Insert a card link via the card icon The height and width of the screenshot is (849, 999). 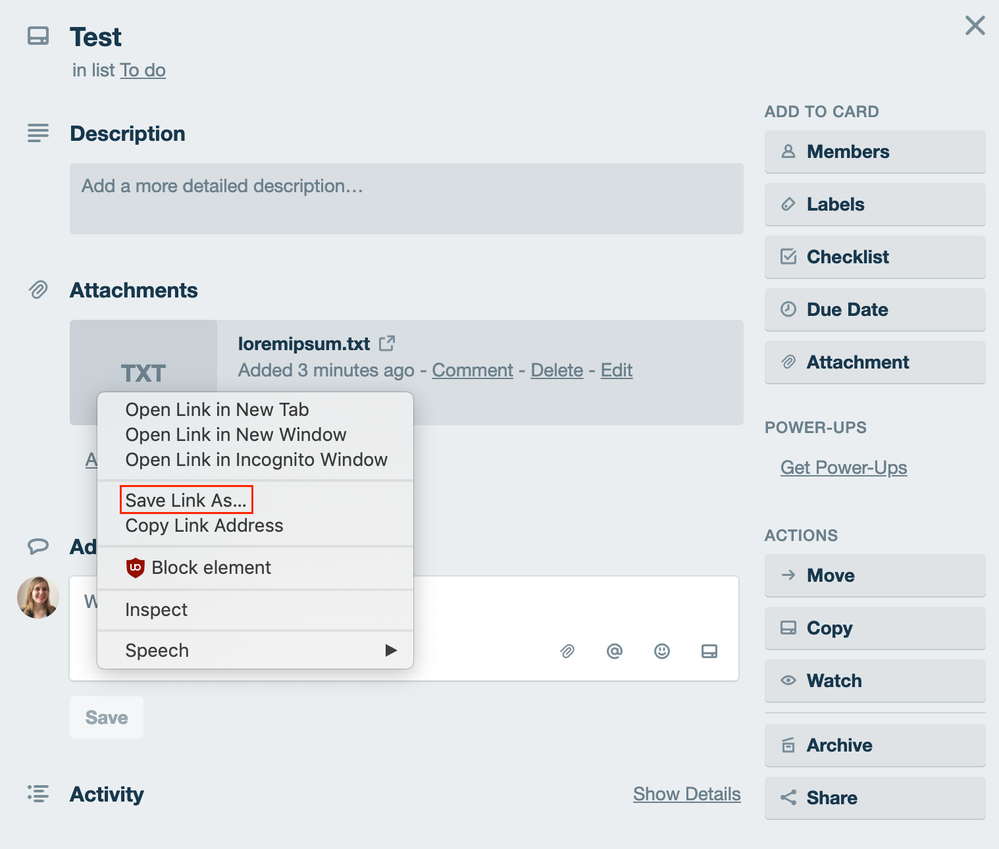pyautogui.click(x=709, y=651)
